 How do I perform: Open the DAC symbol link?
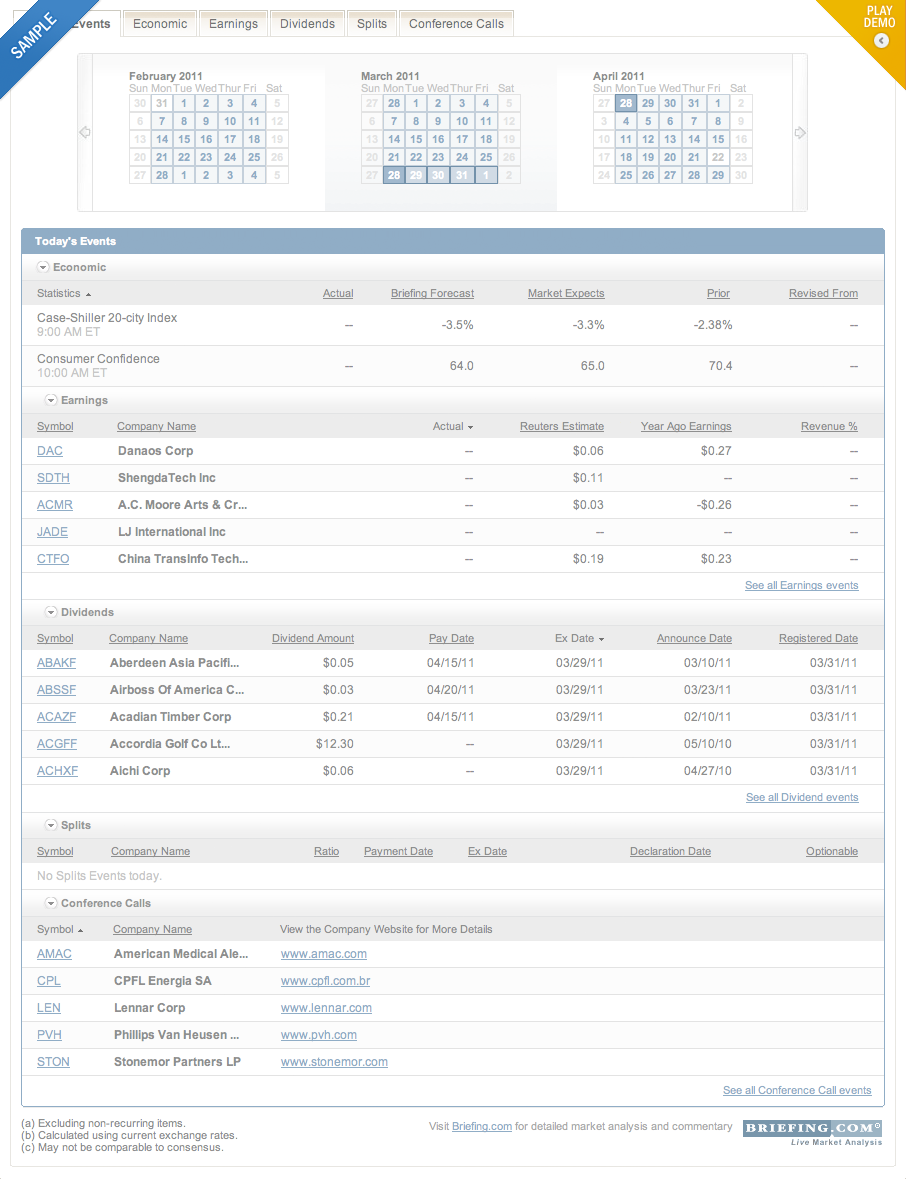50,450
